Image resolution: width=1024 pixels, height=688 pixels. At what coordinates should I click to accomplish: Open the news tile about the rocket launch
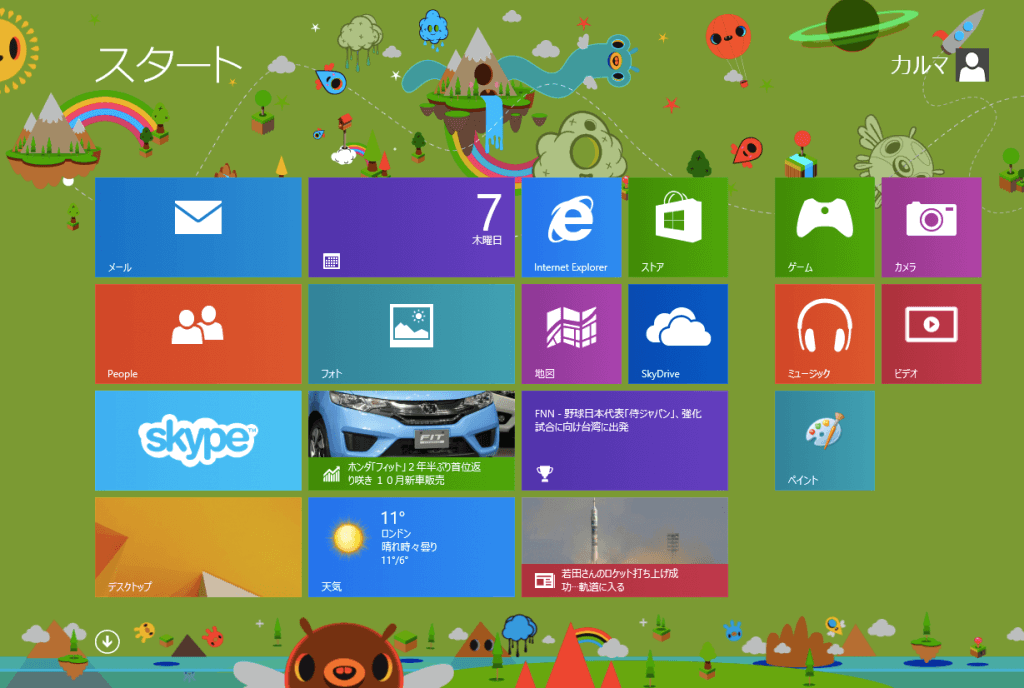point(624,547)
